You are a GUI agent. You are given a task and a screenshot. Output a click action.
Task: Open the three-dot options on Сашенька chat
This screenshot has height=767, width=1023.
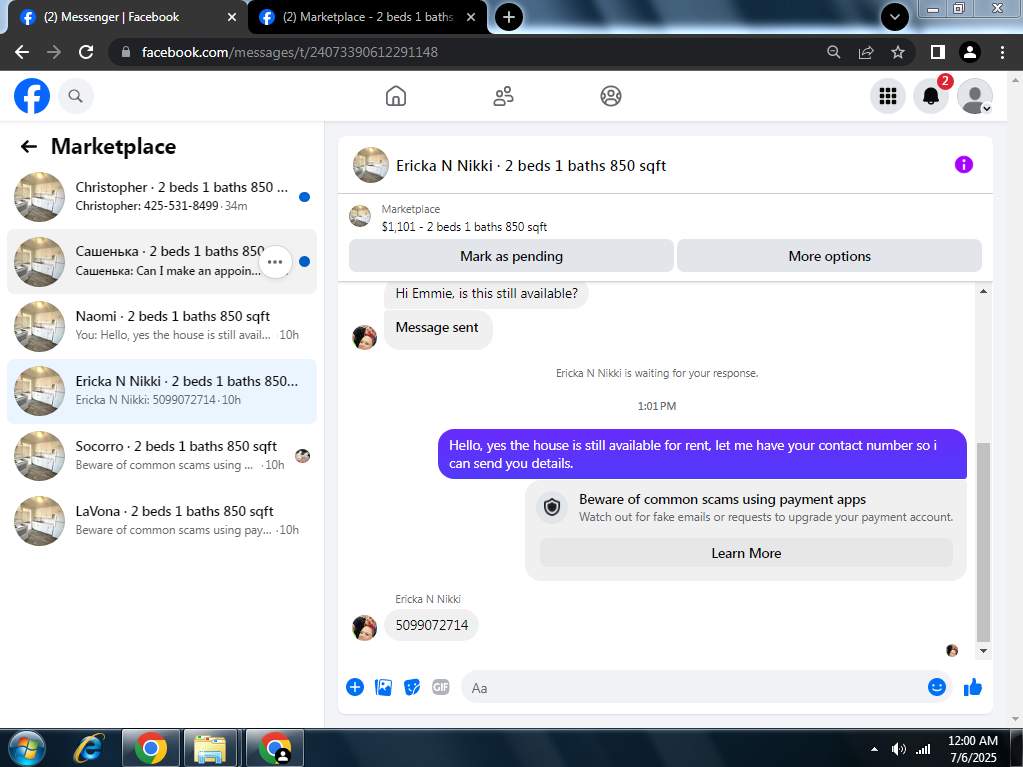click(x=275, y=262)
